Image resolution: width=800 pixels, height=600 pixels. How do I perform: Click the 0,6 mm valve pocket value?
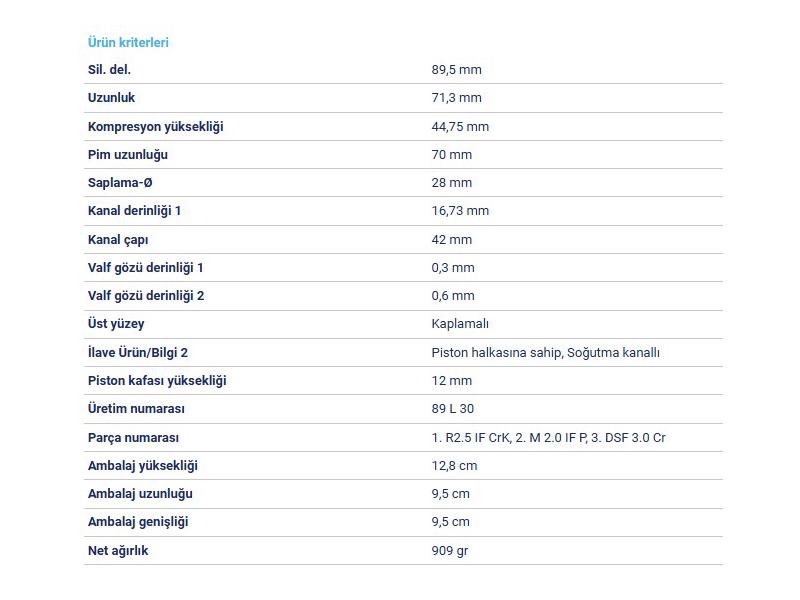tap(453, 296)
